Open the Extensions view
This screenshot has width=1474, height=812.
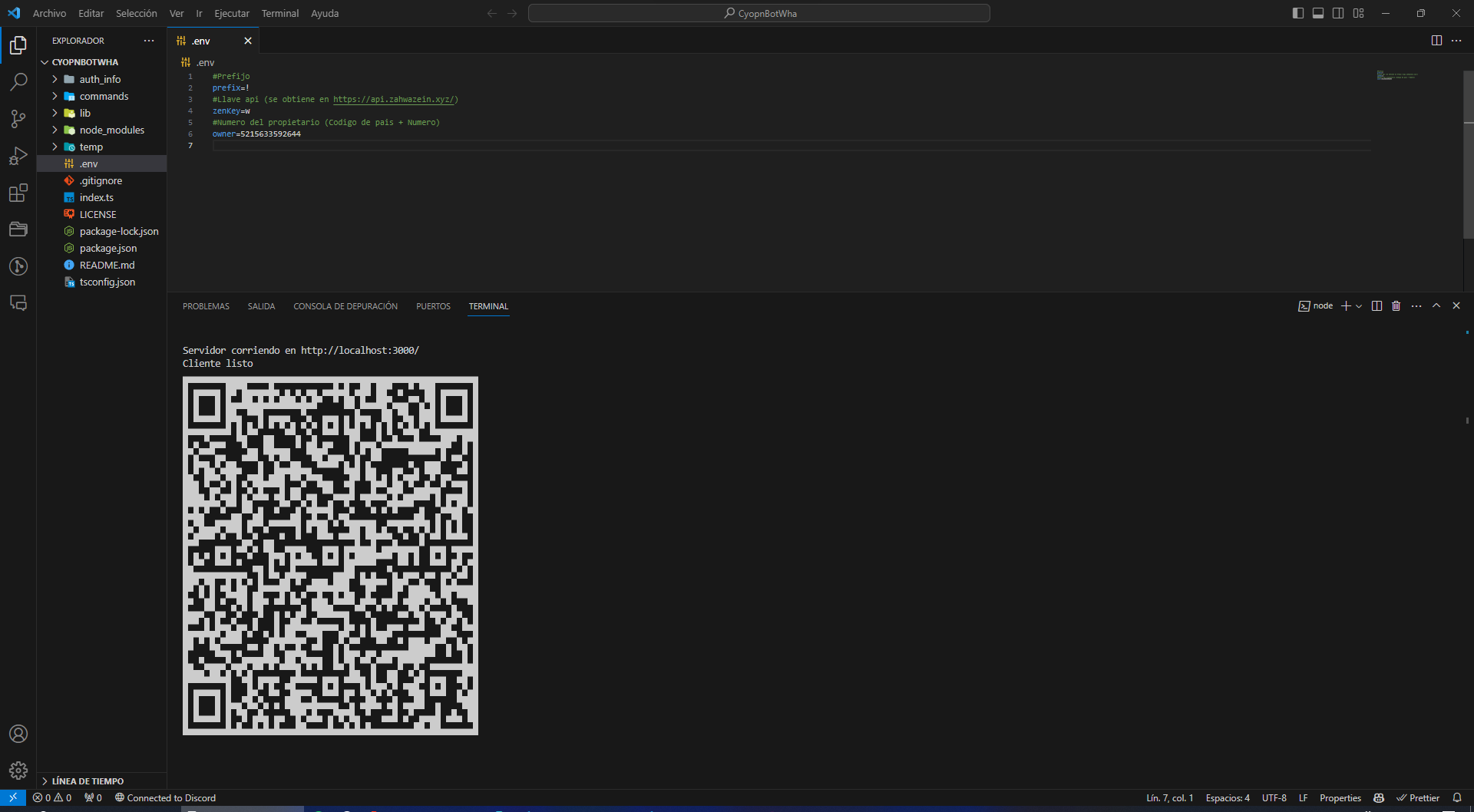[18, 193]
